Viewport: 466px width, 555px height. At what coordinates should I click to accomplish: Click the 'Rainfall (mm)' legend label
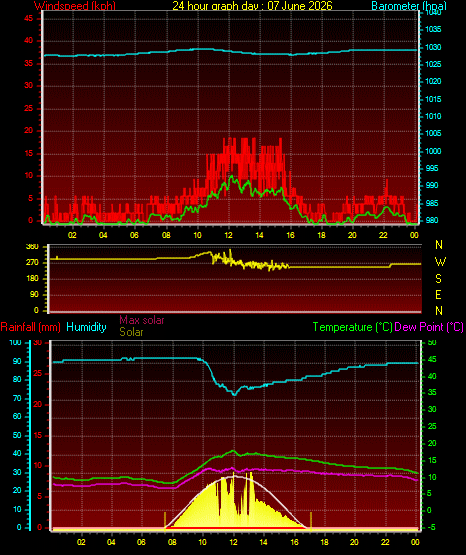point(30,327)
